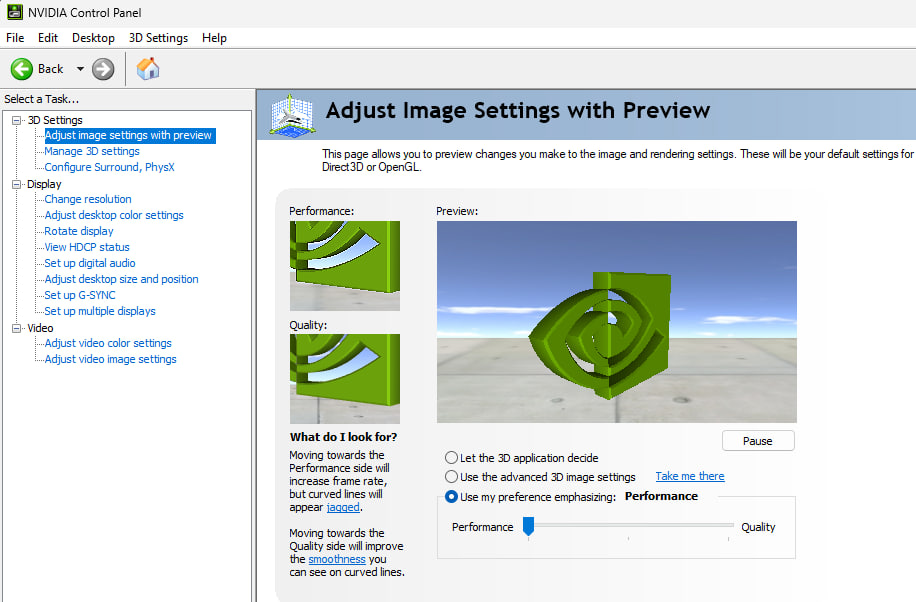
Task: Click the Performance/Quality slider handle
Action: 528,526
